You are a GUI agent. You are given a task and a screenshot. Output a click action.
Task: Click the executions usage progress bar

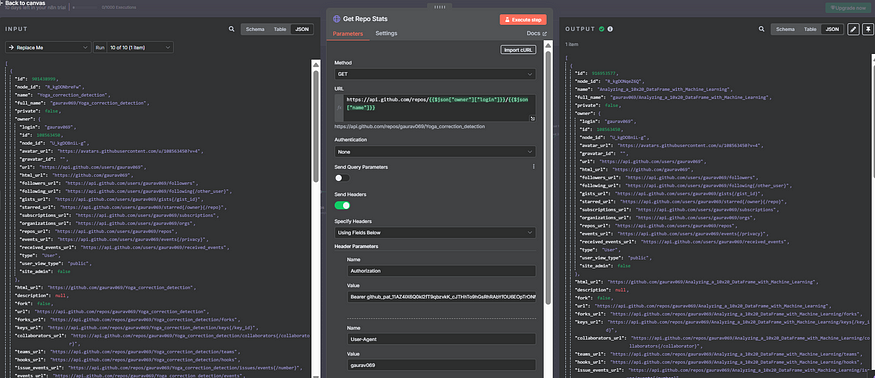[85, 8]
